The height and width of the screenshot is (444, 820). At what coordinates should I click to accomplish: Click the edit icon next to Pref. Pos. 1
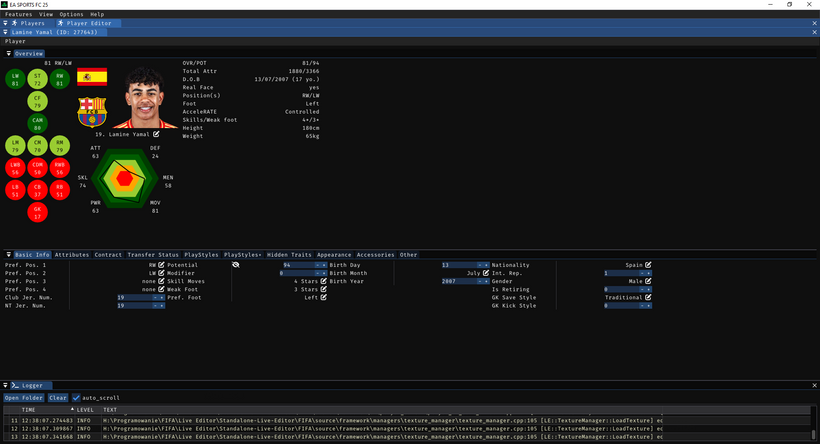point(161,265)
